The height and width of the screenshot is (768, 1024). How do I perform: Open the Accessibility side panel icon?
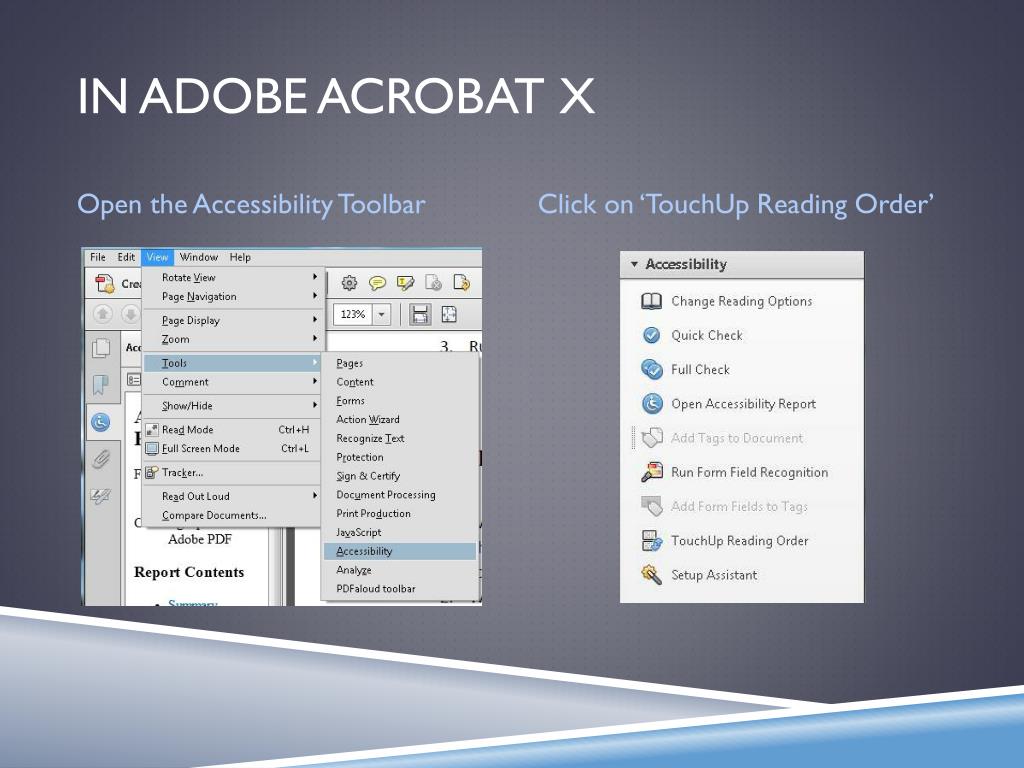tap(101, 422)
